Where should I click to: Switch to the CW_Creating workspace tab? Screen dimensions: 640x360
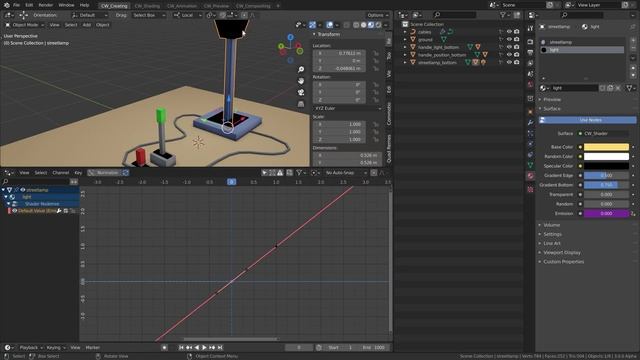(114, 6)
